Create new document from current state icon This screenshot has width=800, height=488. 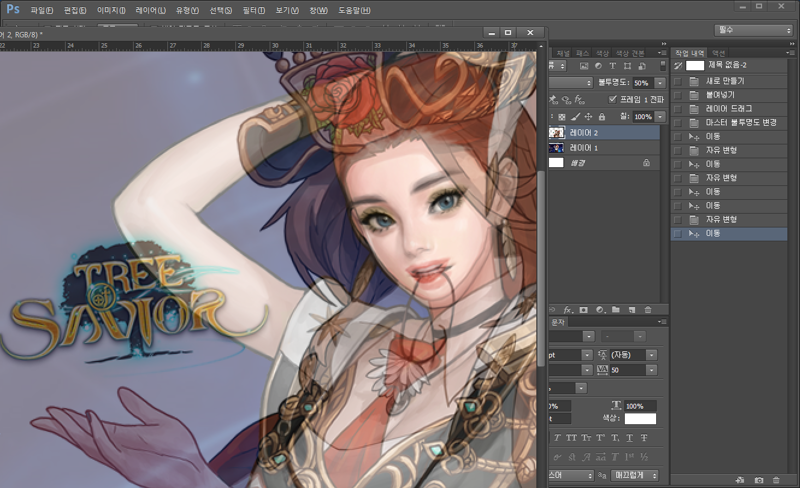pyautogui.click(x=740, y=480)
